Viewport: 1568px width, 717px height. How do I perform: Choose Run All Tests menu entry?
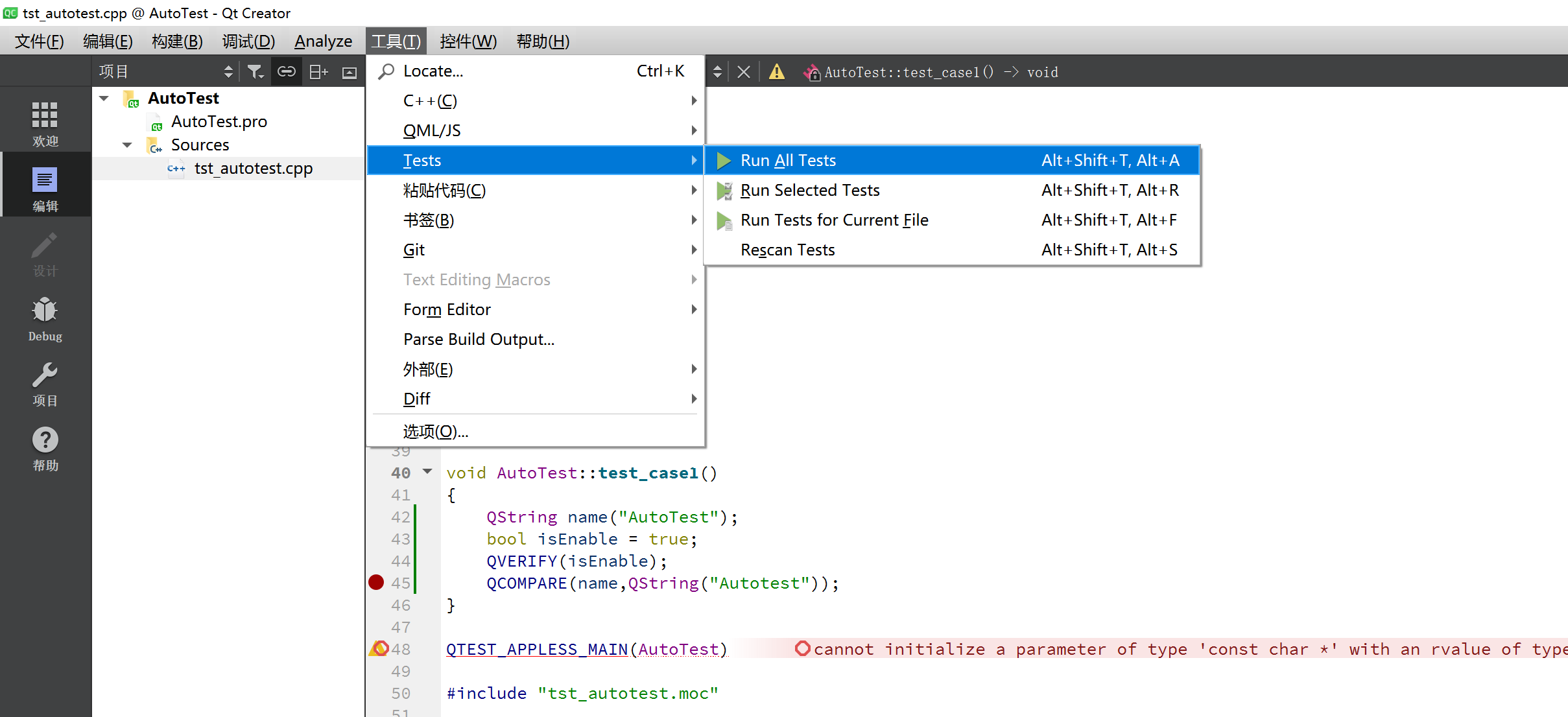pyautogui.click(x=788, y=160)
